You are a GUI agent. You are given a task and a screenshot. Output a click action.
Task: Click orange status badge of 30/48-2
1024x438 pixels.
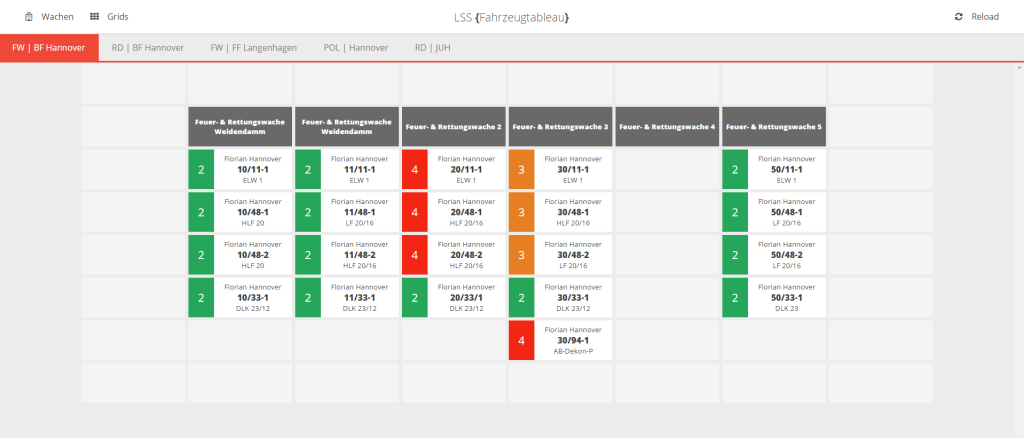click(x=521, y=255)
